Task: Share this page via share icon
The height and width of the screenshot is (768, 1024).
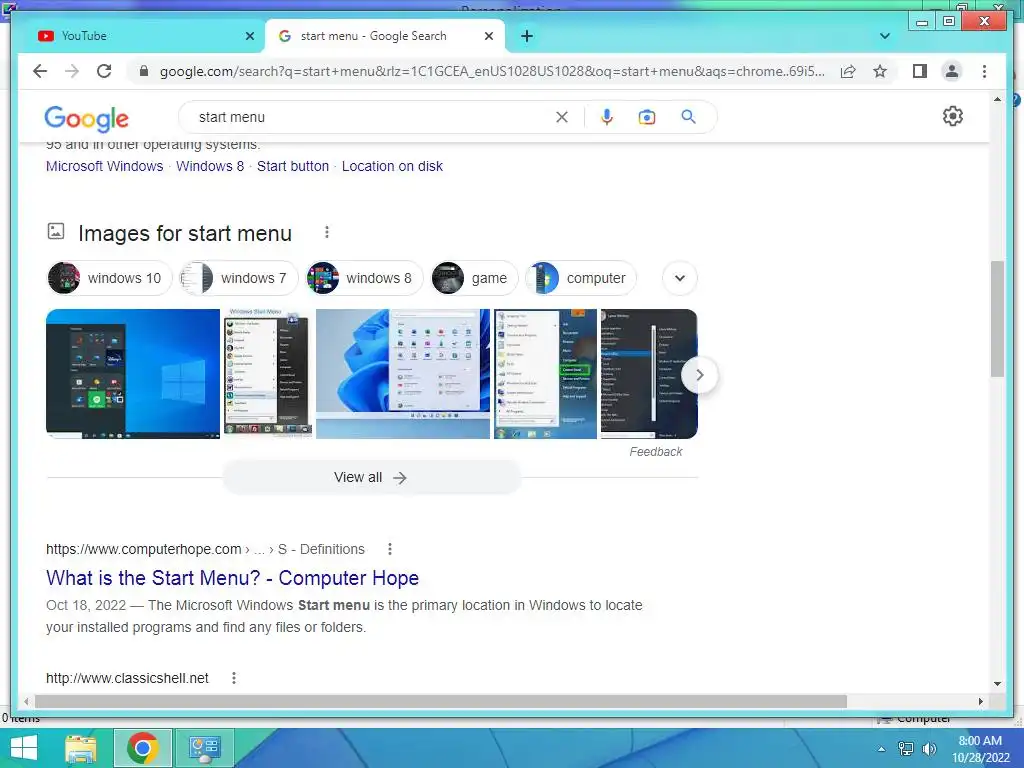Action: (x=848, y=71)
